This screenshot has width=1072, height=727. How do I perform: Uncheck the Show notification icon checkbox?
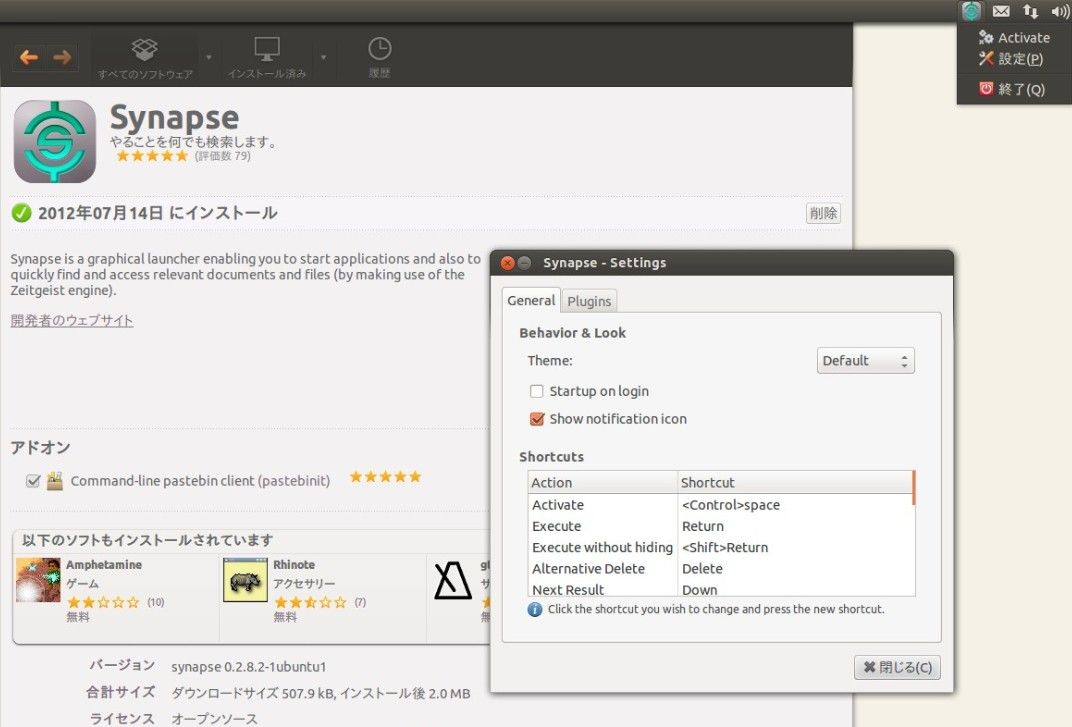click(537, 419)
